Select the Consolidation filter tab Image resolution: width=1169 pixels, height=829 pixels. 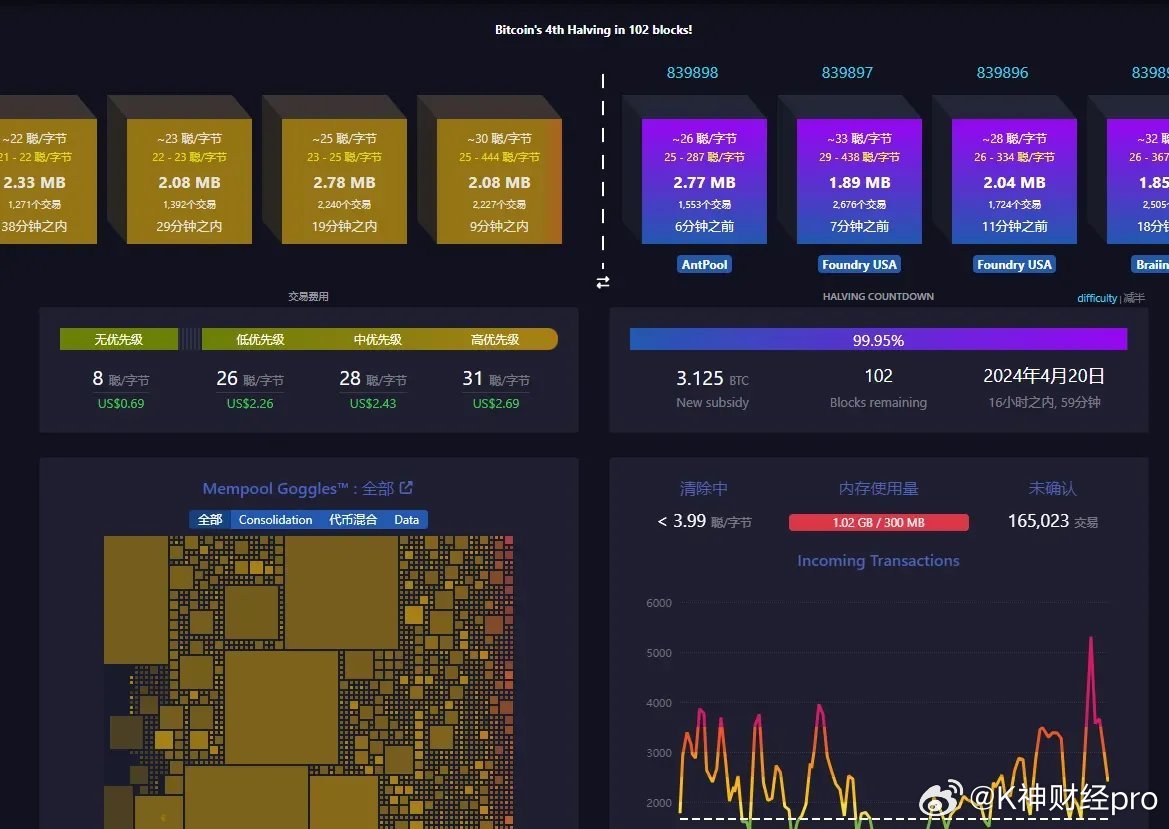[x=275, y=520]
